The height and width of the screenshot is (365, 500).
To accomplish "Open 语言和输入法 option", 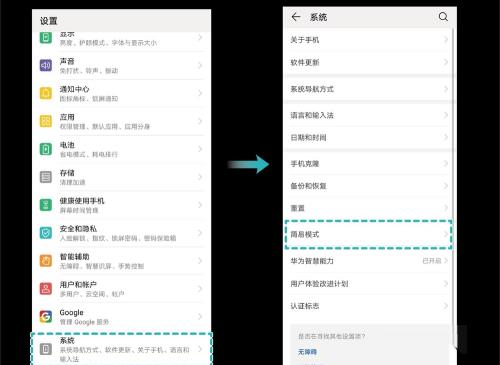I will (368, 115).
